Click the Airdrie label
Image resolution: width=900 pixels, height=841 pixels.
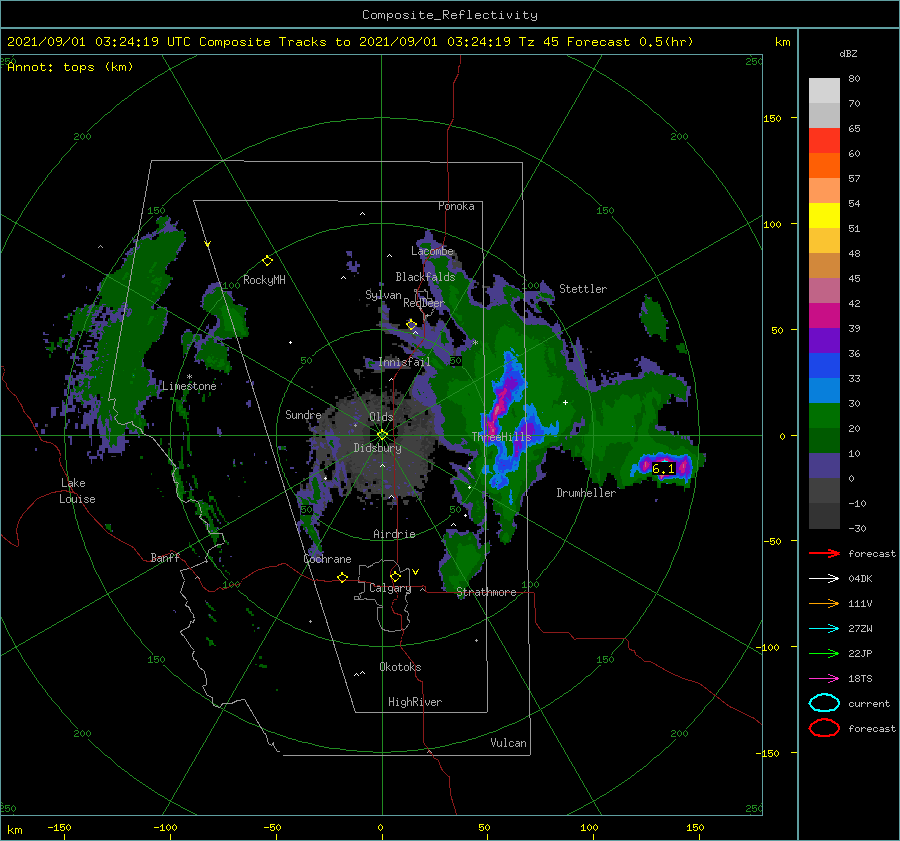[394, 534]
